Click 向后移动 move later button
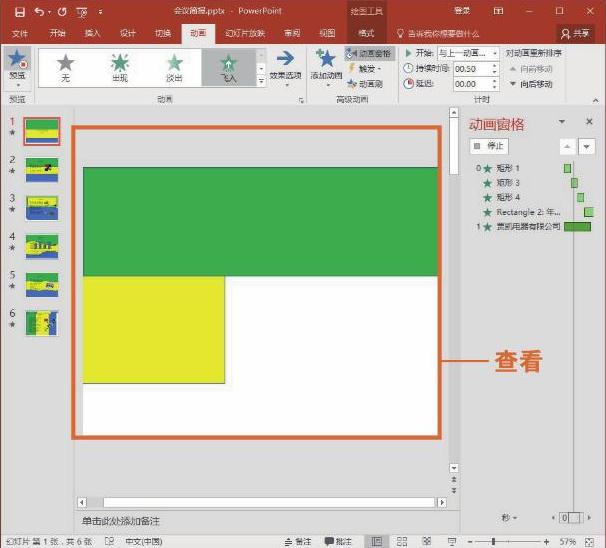606x548 pixels. (x=531, y=84)
